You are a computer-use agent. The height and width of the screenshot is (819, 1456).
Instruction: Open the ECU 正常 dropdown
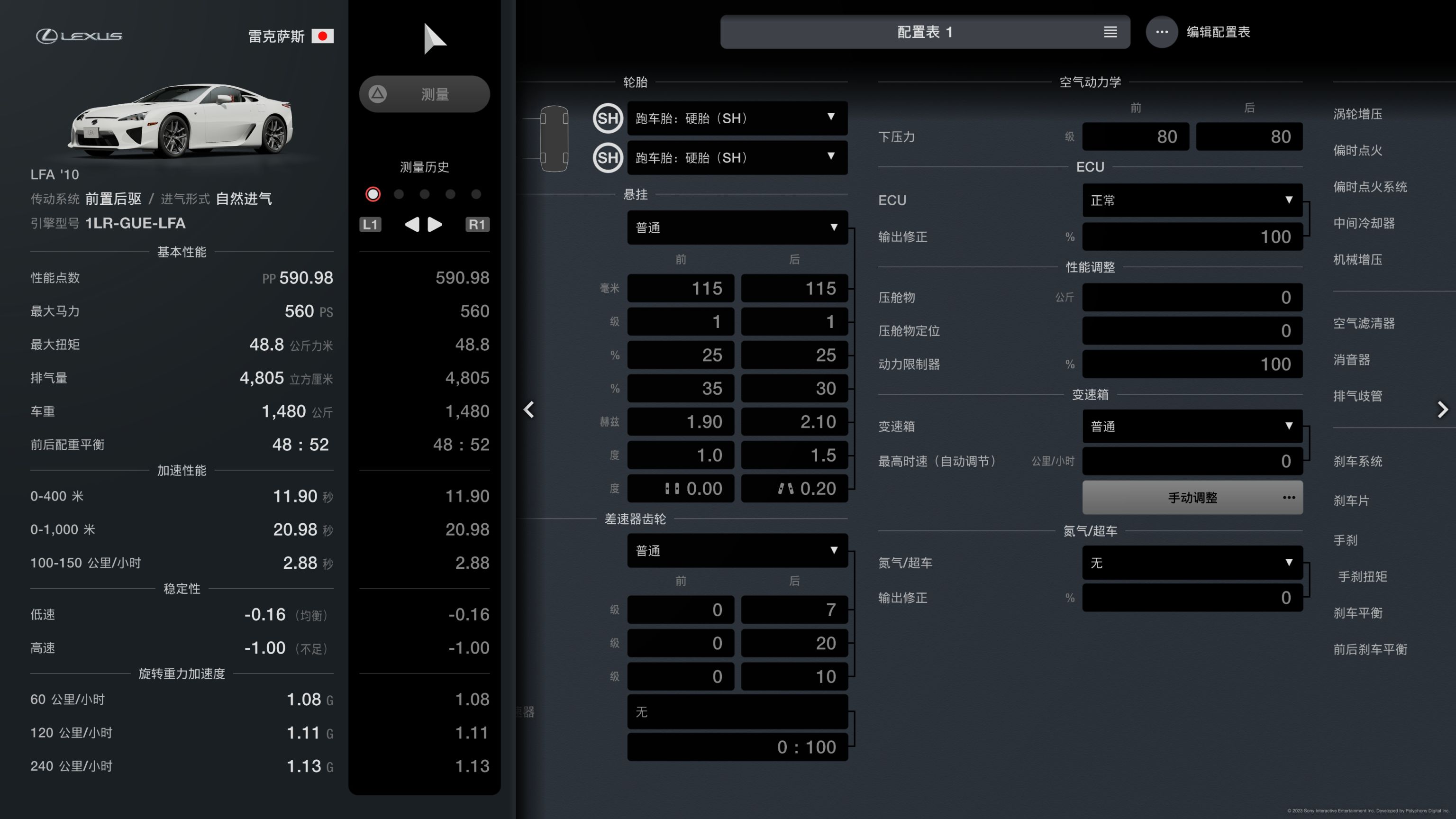(x=1192, y=200)
